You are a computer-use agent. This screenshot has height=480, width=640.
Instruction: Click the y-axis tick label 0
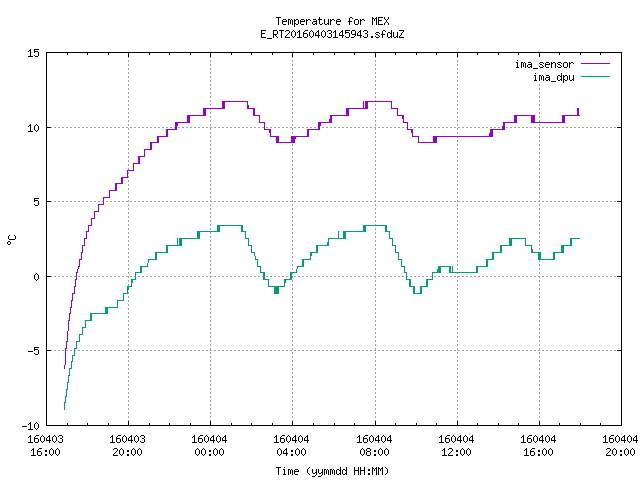(x=37, y=277)
